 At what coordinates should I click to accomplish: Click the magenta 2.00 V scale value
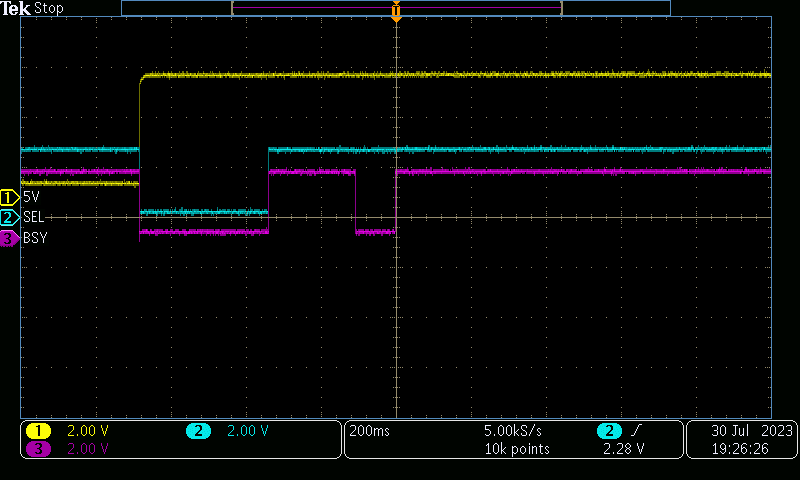click(88, 449)
